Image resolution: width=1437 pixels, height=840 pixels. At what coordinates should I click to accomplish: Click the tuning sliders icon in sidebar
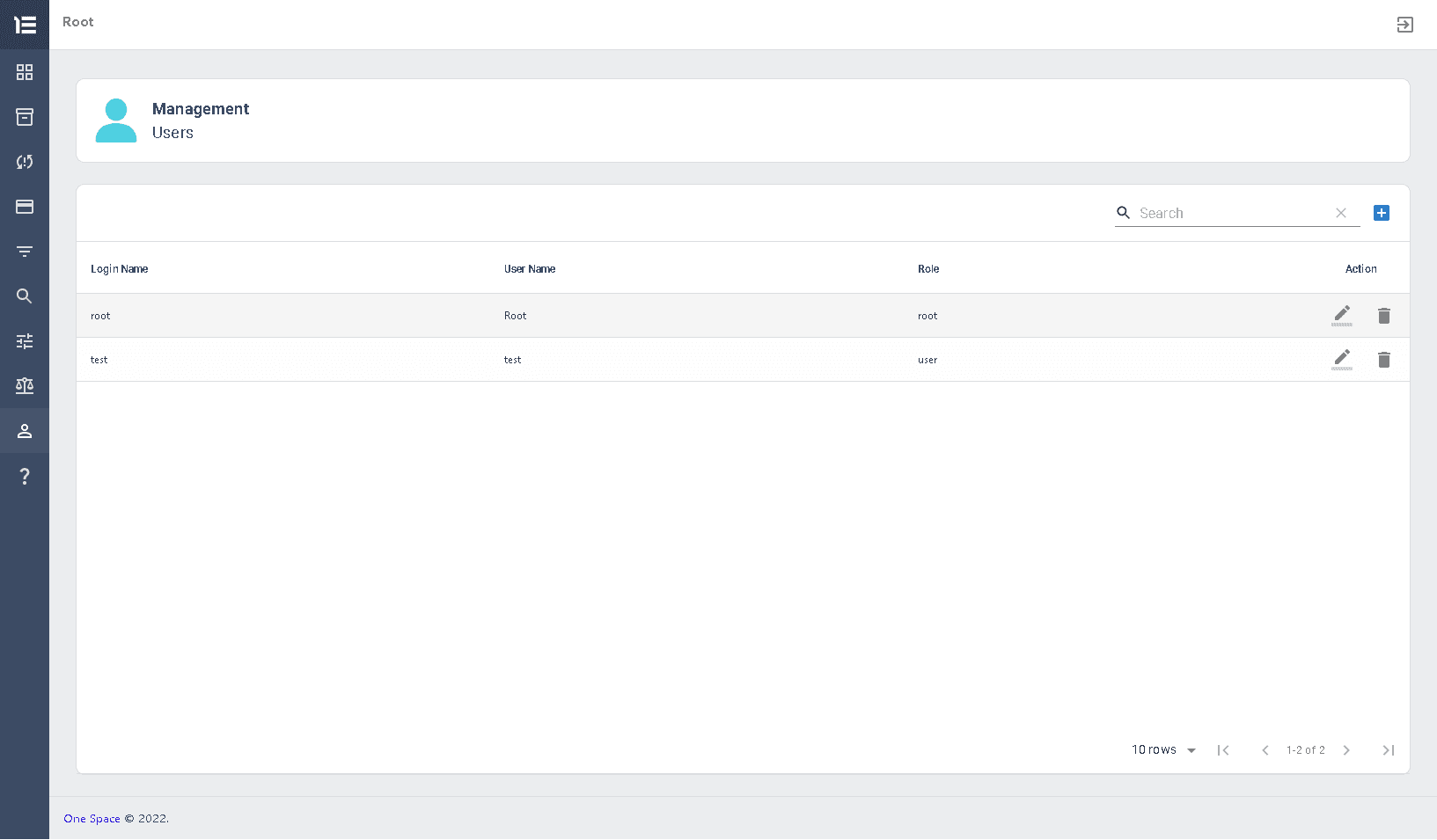click(x=25, y=341)
